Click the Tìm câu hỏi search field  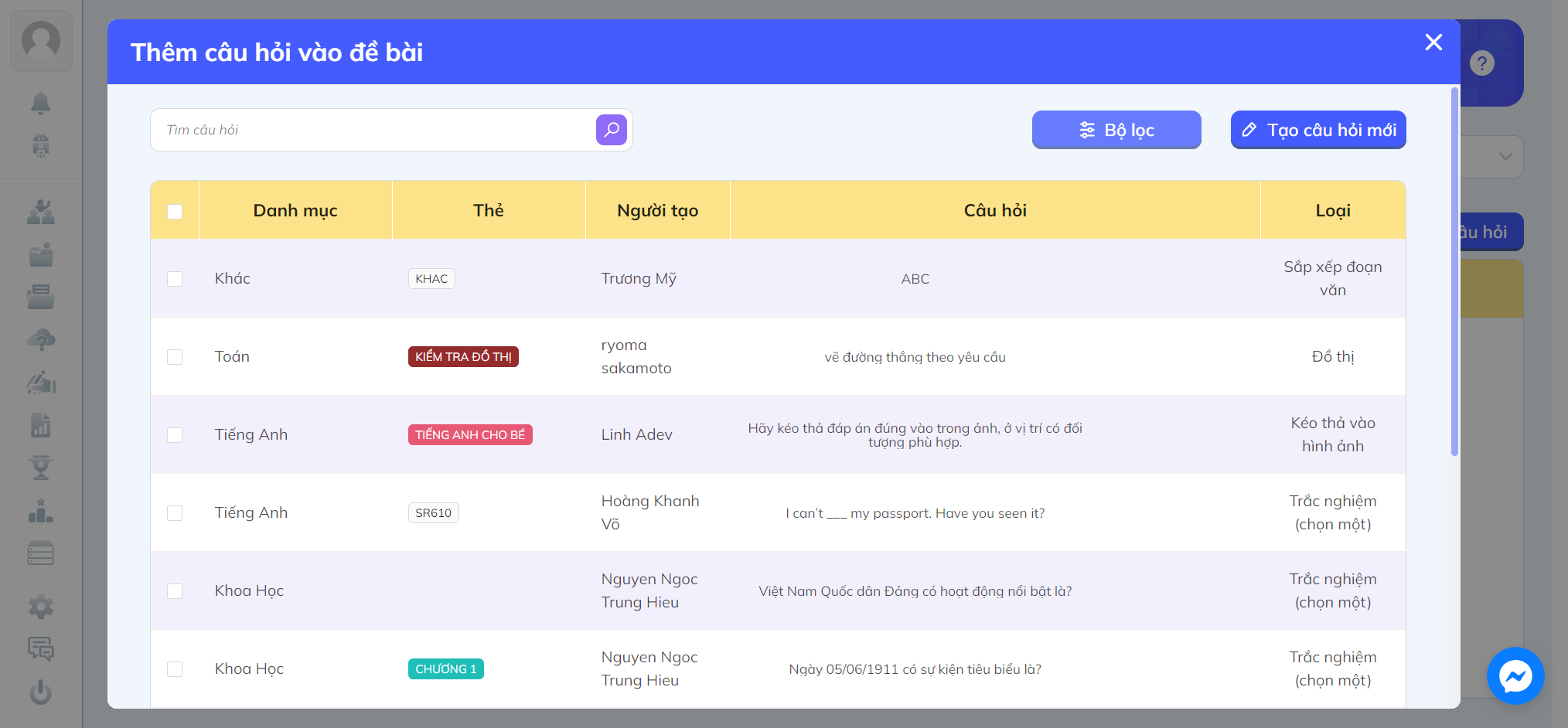[373, 130]
